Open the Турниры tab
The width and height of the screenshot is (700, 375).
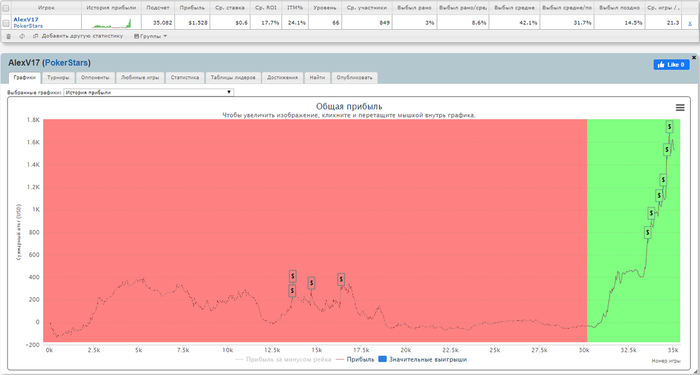(x=58, y=78)
